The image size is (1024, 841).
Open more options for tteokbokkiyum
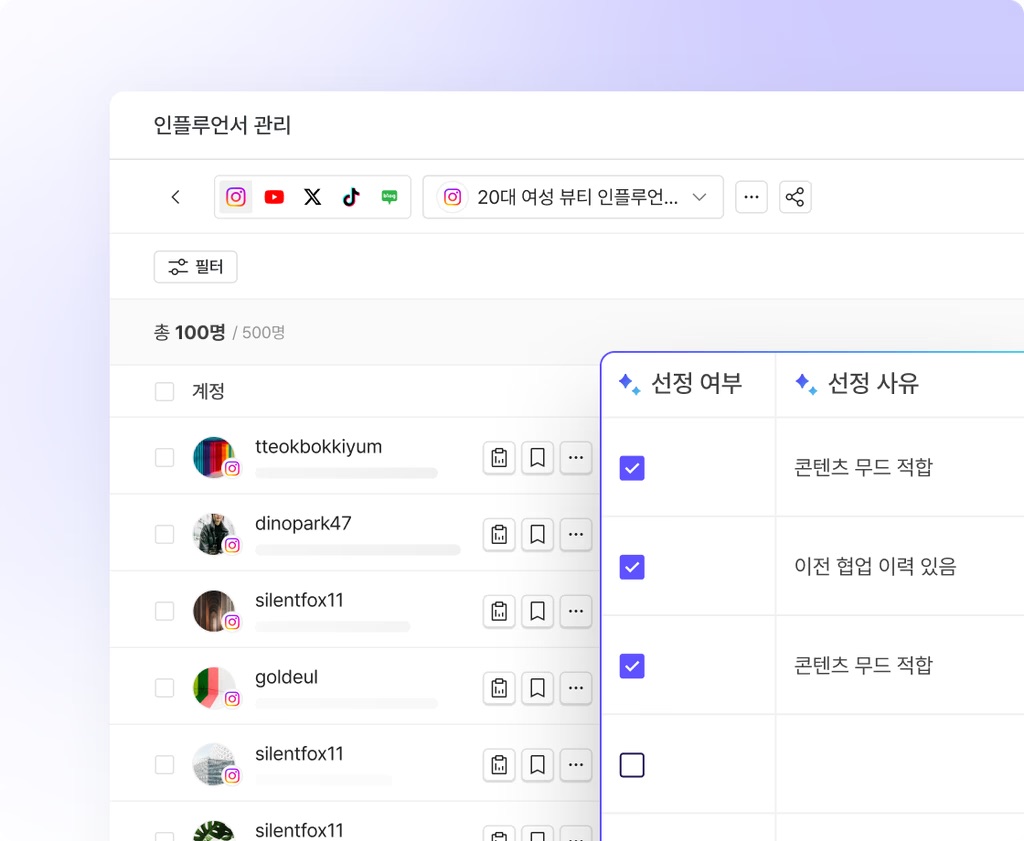(575, 457)
